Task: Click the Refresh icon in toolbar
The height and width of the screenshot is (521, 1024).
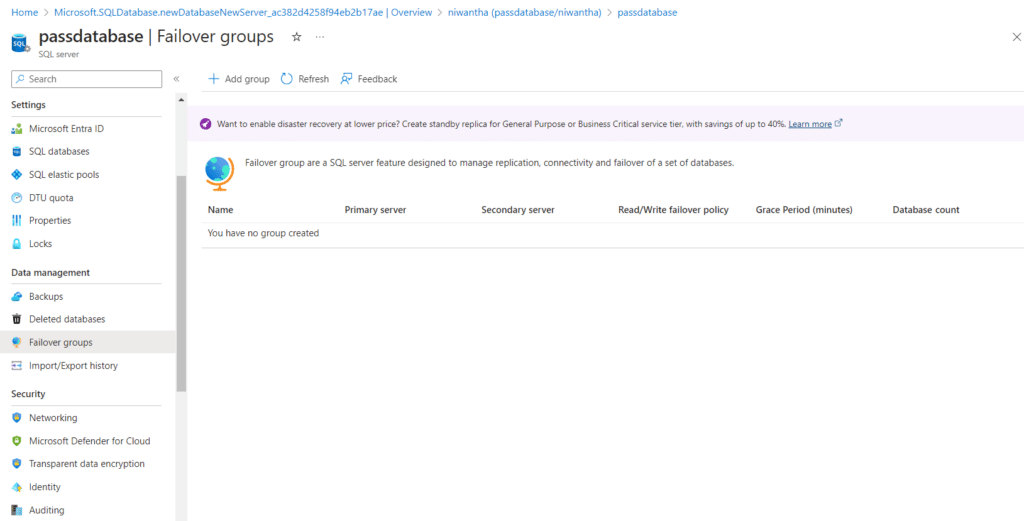Action: [287, 79]
